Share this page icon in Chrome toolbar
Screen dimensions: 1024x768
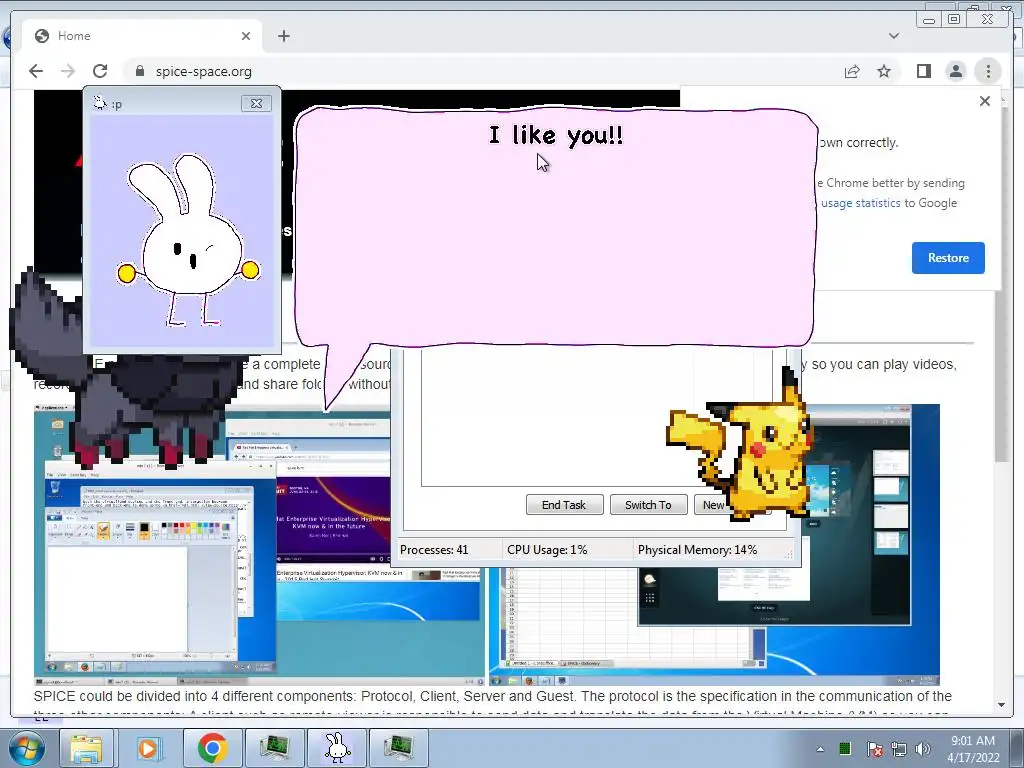[852, 71]
